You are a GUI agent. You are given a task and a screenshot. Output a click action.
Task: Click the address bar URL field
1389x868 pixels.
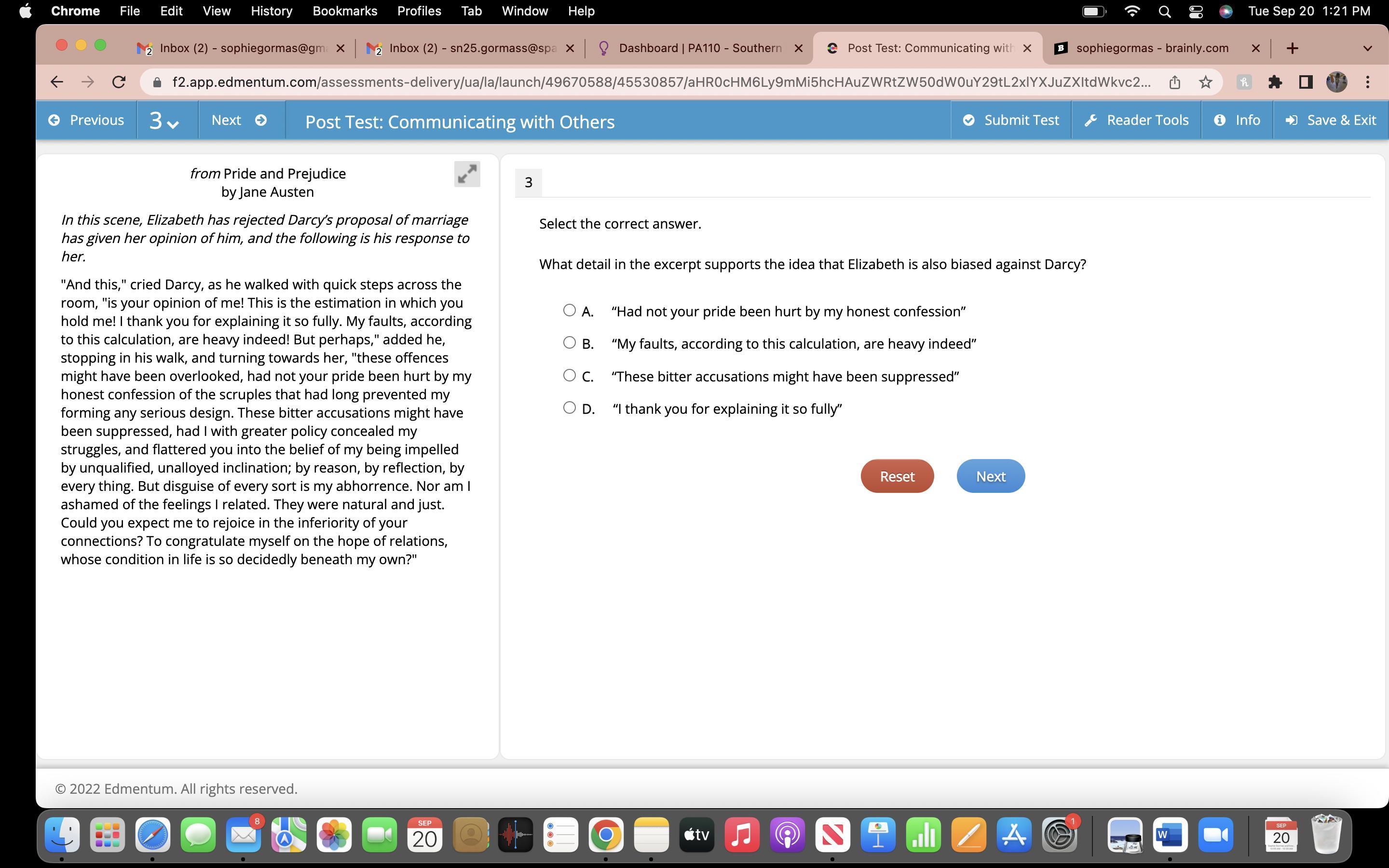point(660,82)
